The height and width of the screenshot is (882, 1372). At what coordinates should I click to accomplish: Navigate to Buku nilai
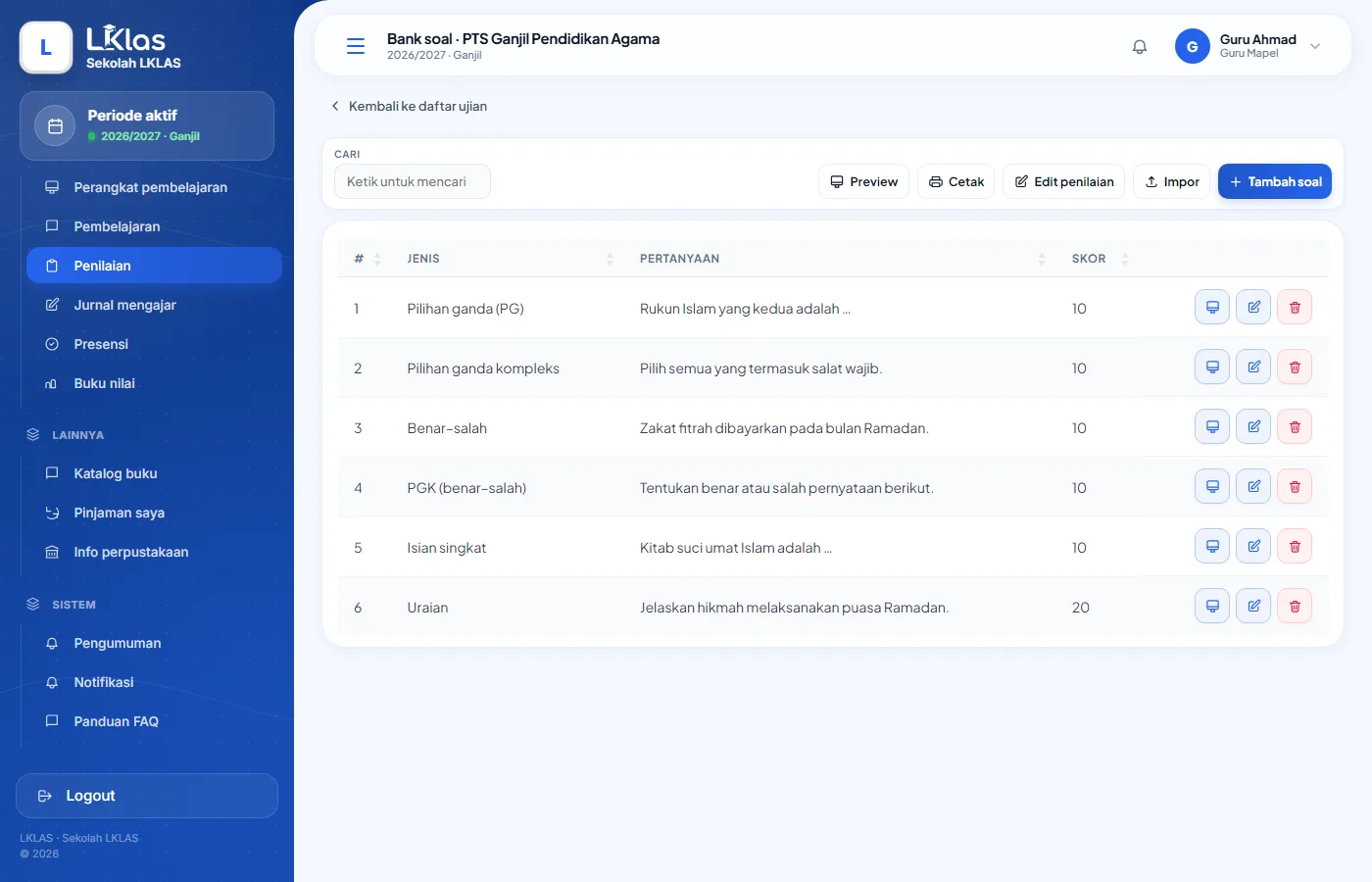[x=154, y=383]
